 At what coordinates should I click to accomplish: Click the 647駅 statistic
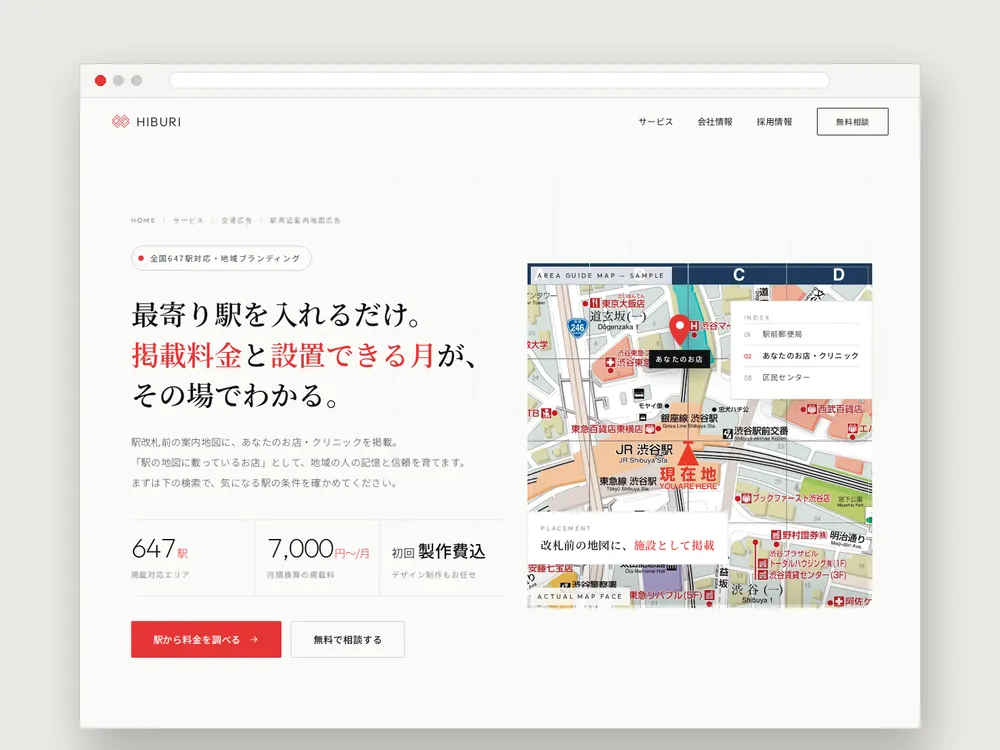coord(160,548)
